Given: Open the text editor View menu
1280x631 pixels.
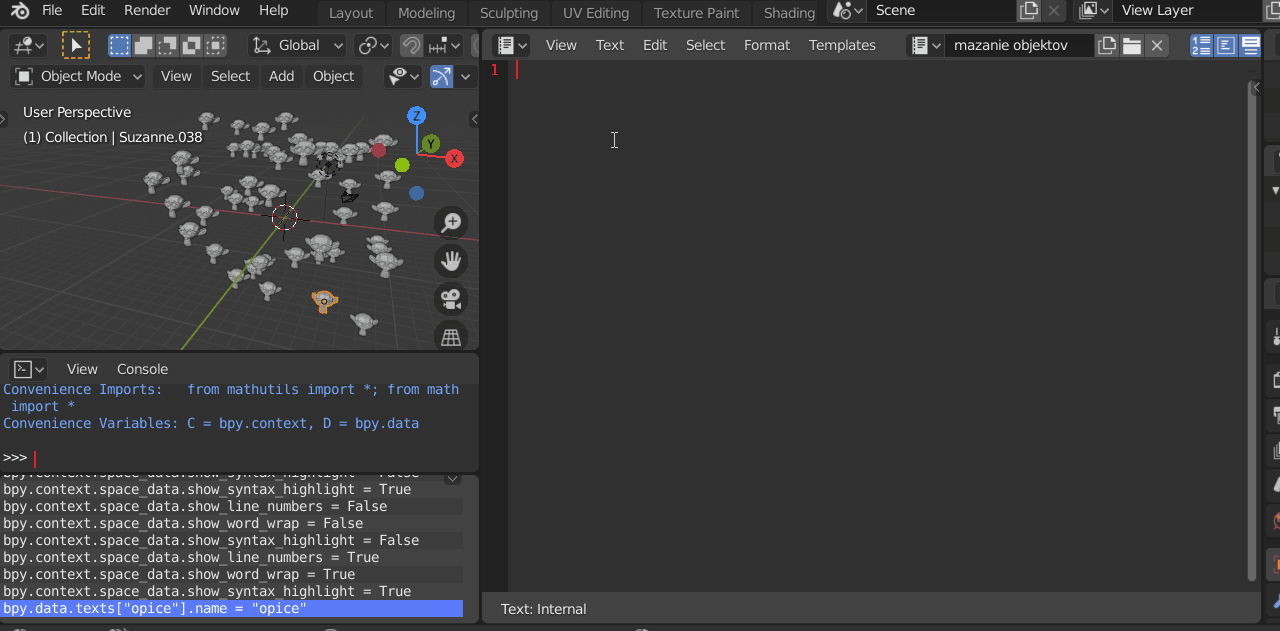Looking at the screenshot, I should [x=561, y=45].
